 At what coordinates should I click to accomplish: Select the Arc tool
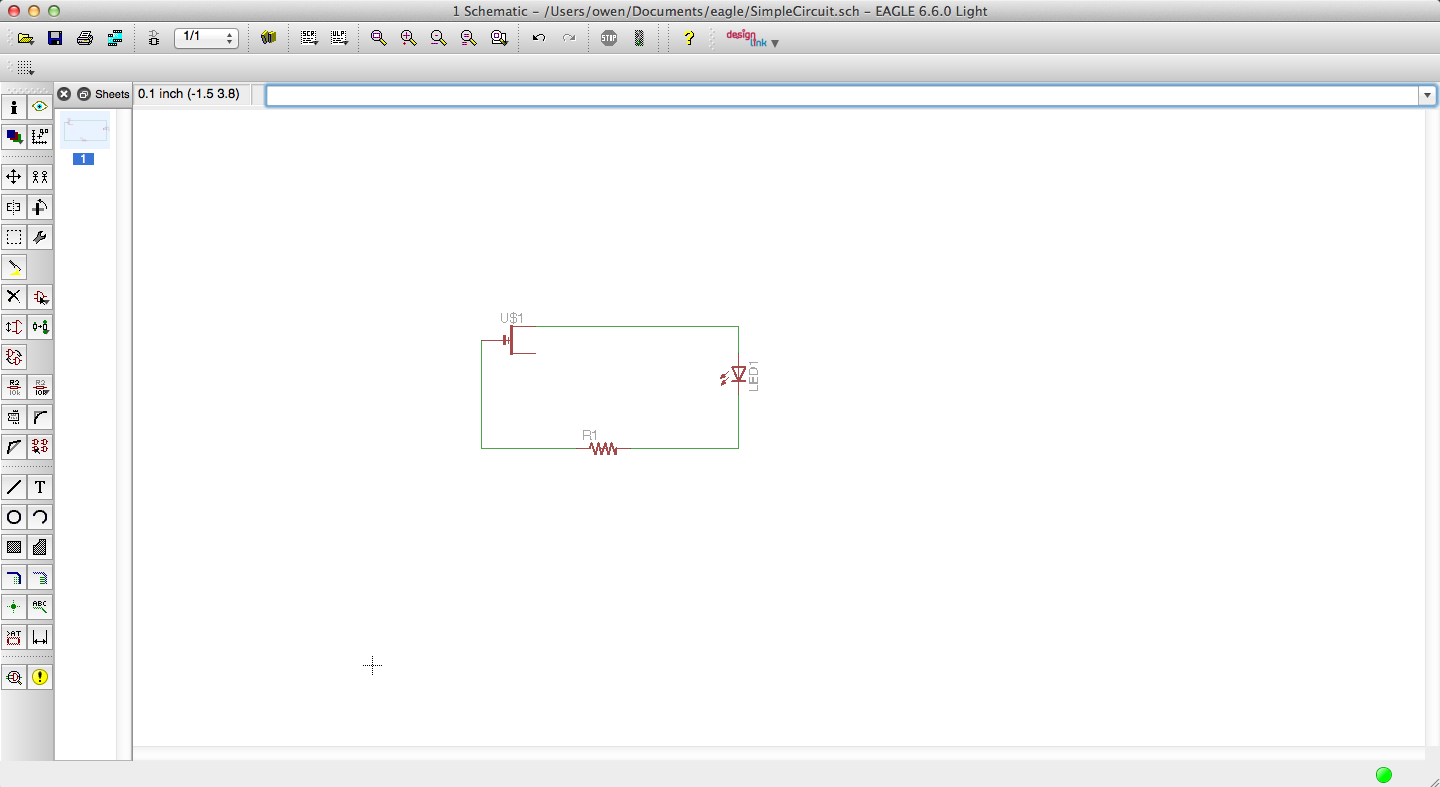[x=40, y=517]
